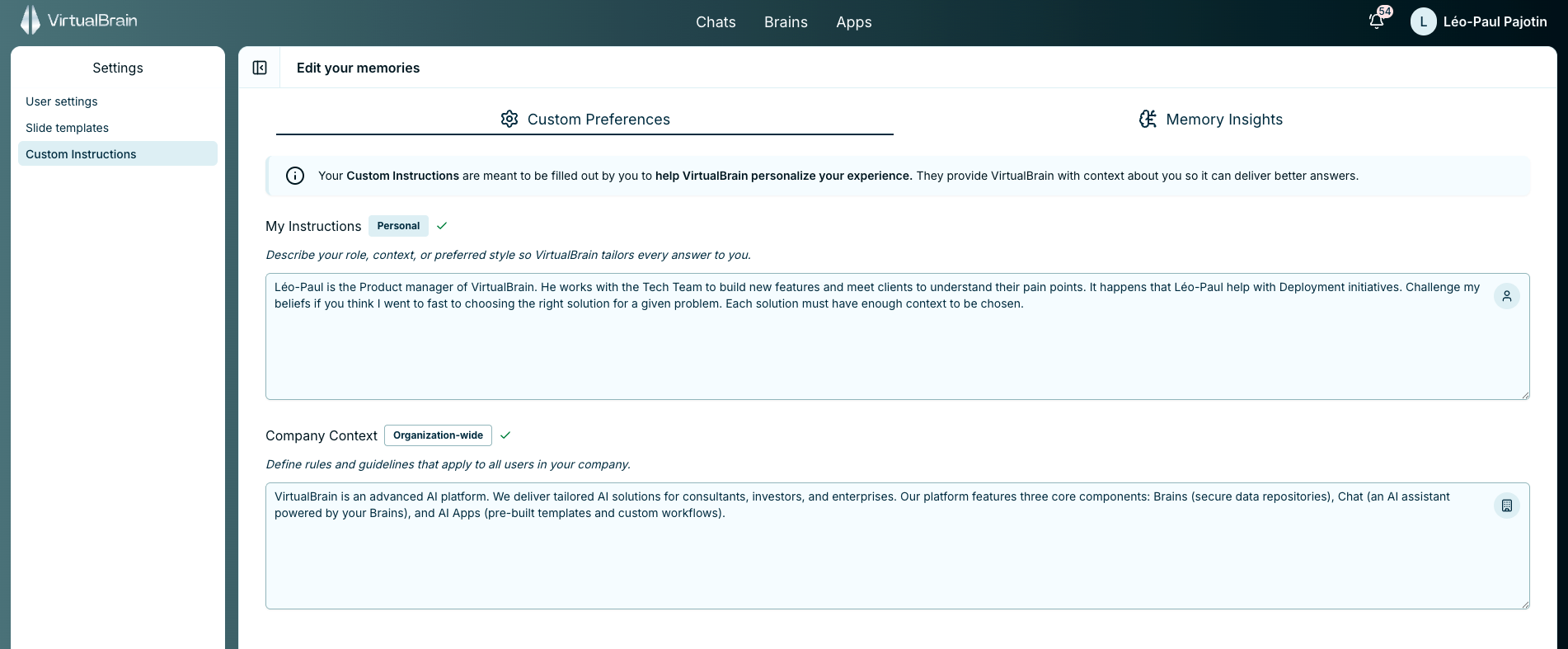
Task: Click the gear icon beside Custom Preferences
Action: 509,119
